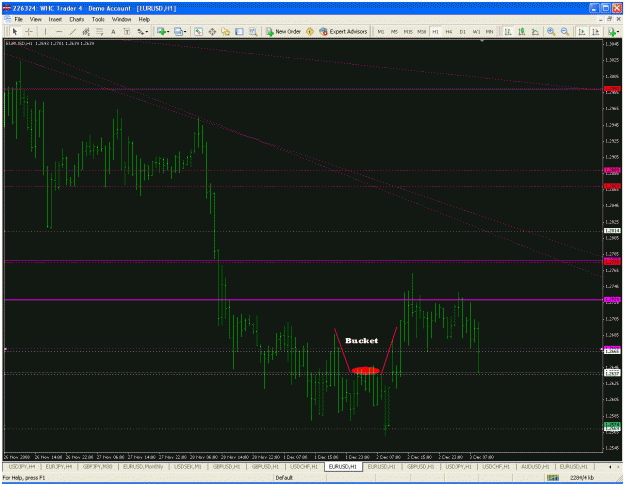Image resolution: width=625 pixels, height=484 pixels.
Task: Open the indicators list dropdown
Action: point(613,31)
